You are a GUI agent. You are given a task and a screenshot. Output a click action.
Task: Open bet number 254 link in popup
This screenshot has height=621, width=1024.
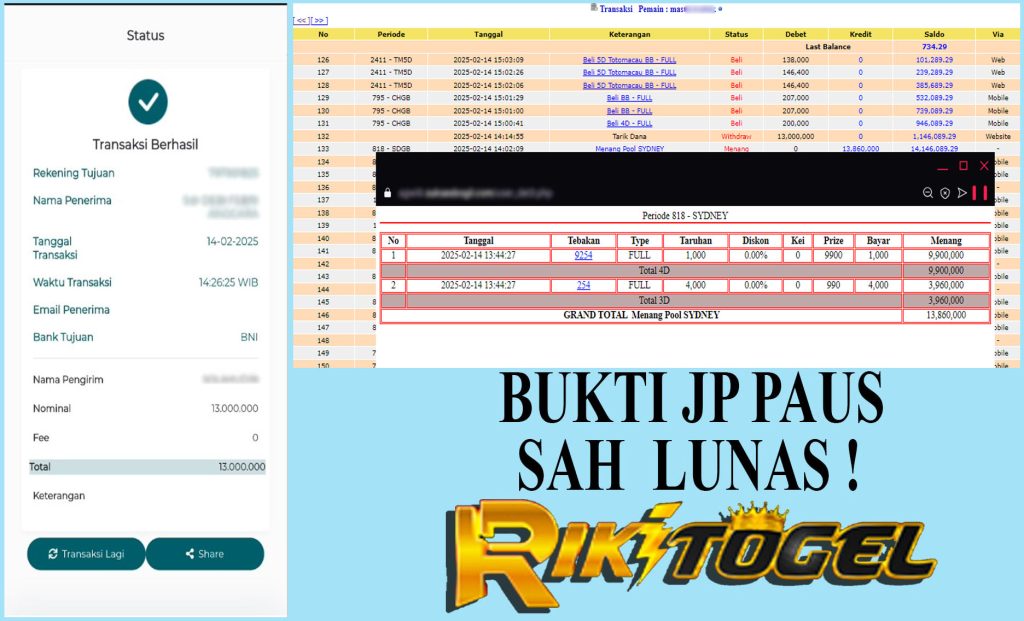click(583, 285)
